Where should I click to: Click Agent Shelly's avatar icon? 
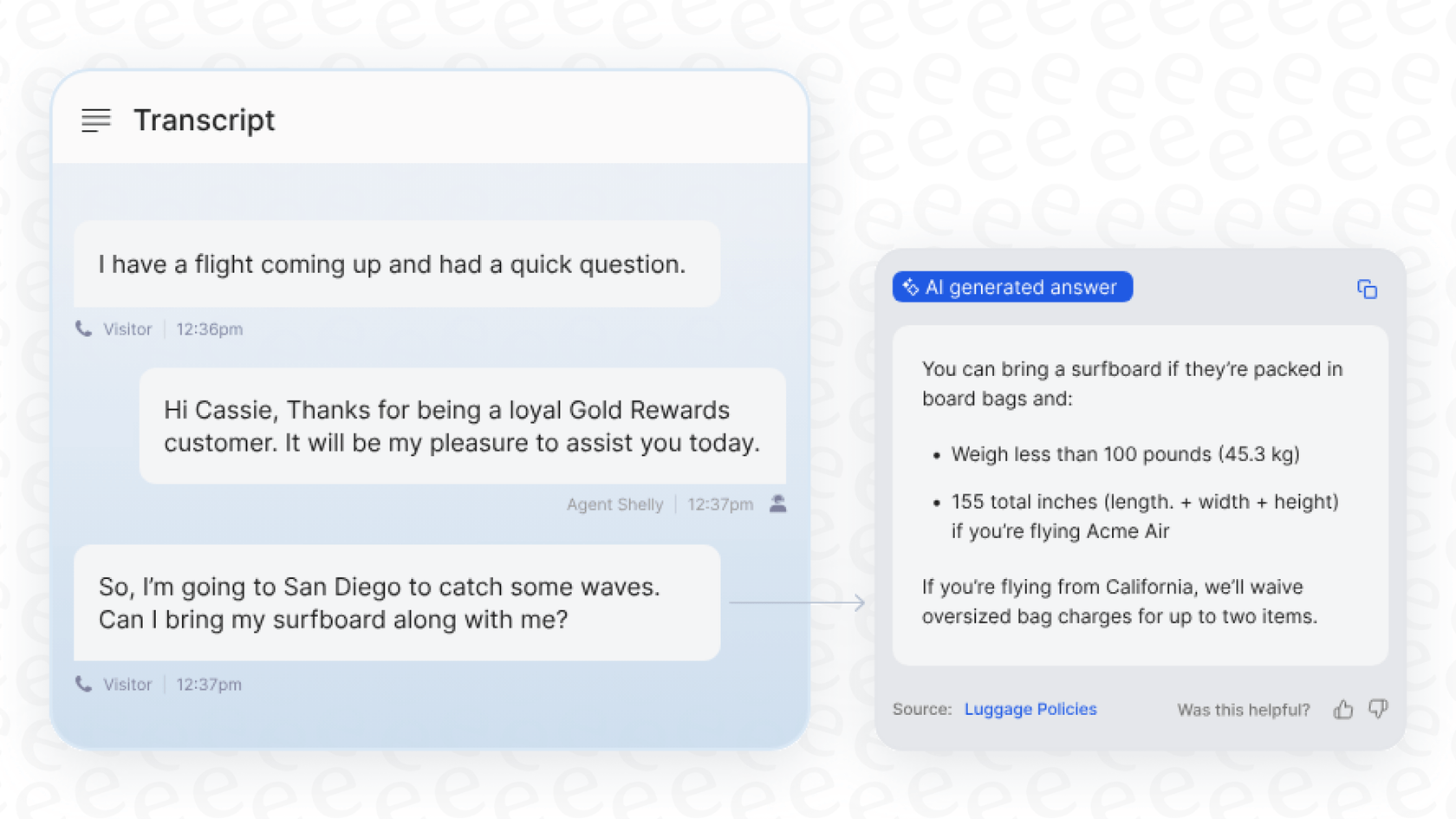pyautogui.click(x=777, y=504)
